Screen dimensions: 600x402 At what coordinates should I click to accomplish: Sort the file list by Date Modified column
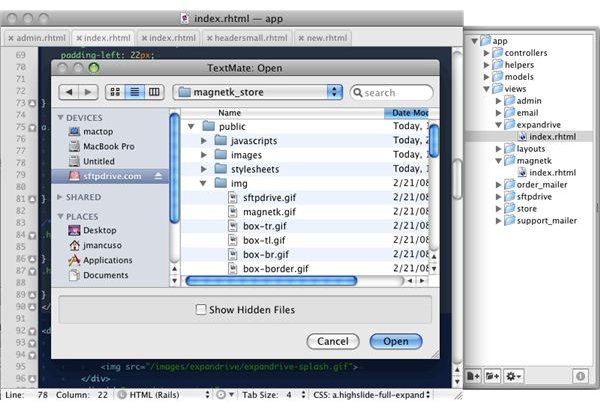(406, 113)
